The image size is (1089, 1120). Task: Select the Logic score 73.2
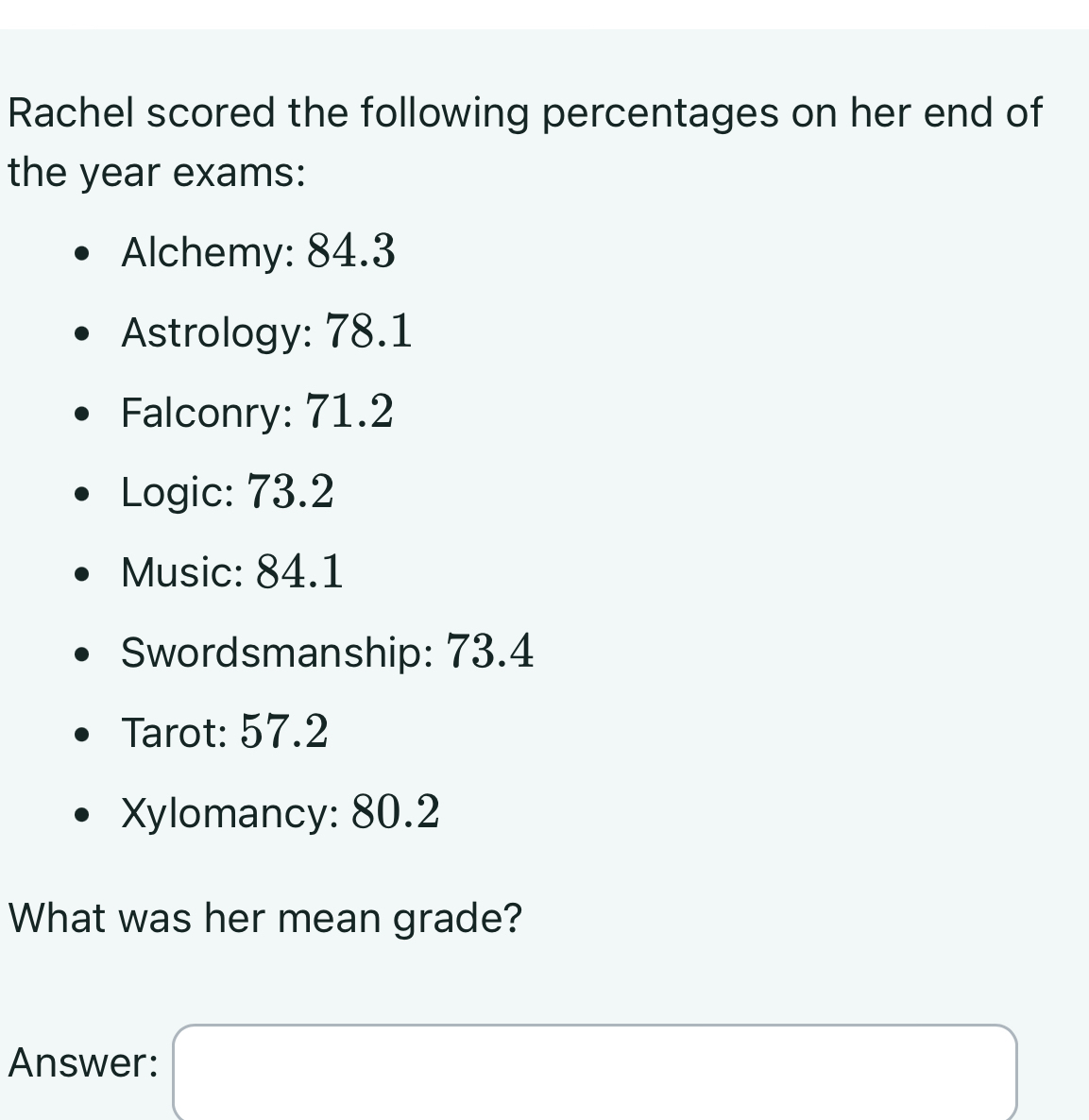click(x=290, y=492)
